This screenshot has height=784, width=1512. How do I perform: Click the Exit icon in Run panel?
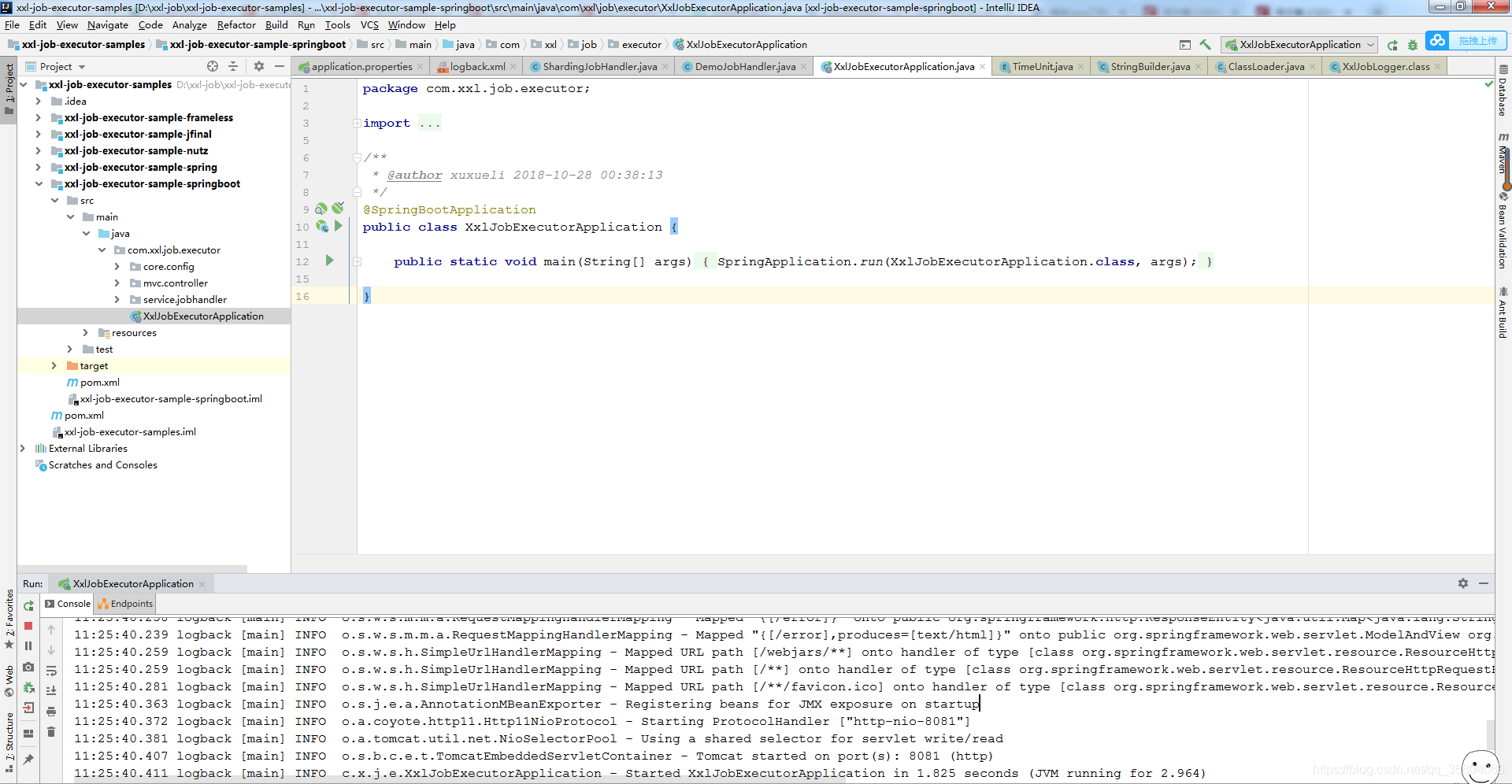pos(28,708)
